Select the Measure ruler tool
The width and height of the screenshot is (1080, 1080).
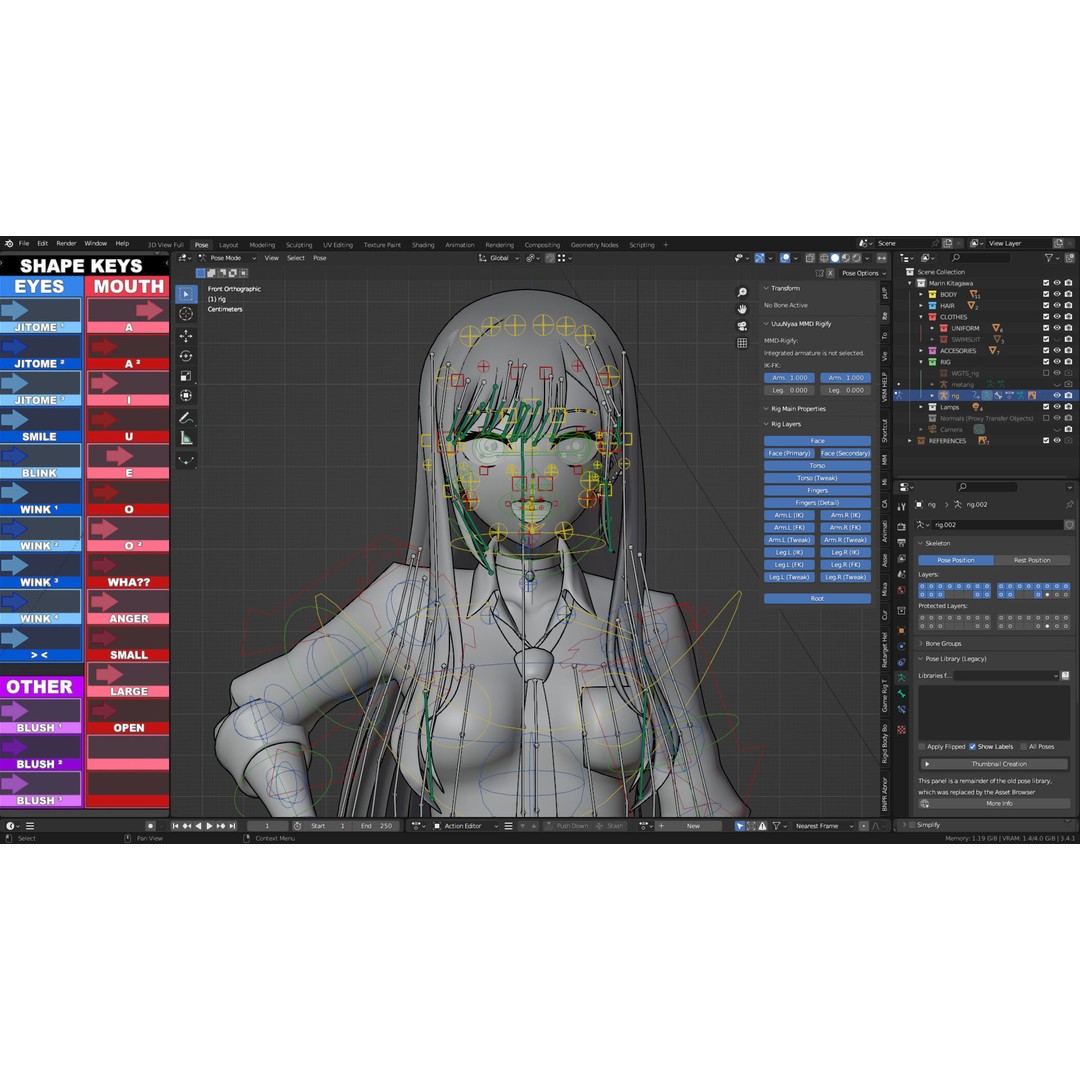click(186, 438)
